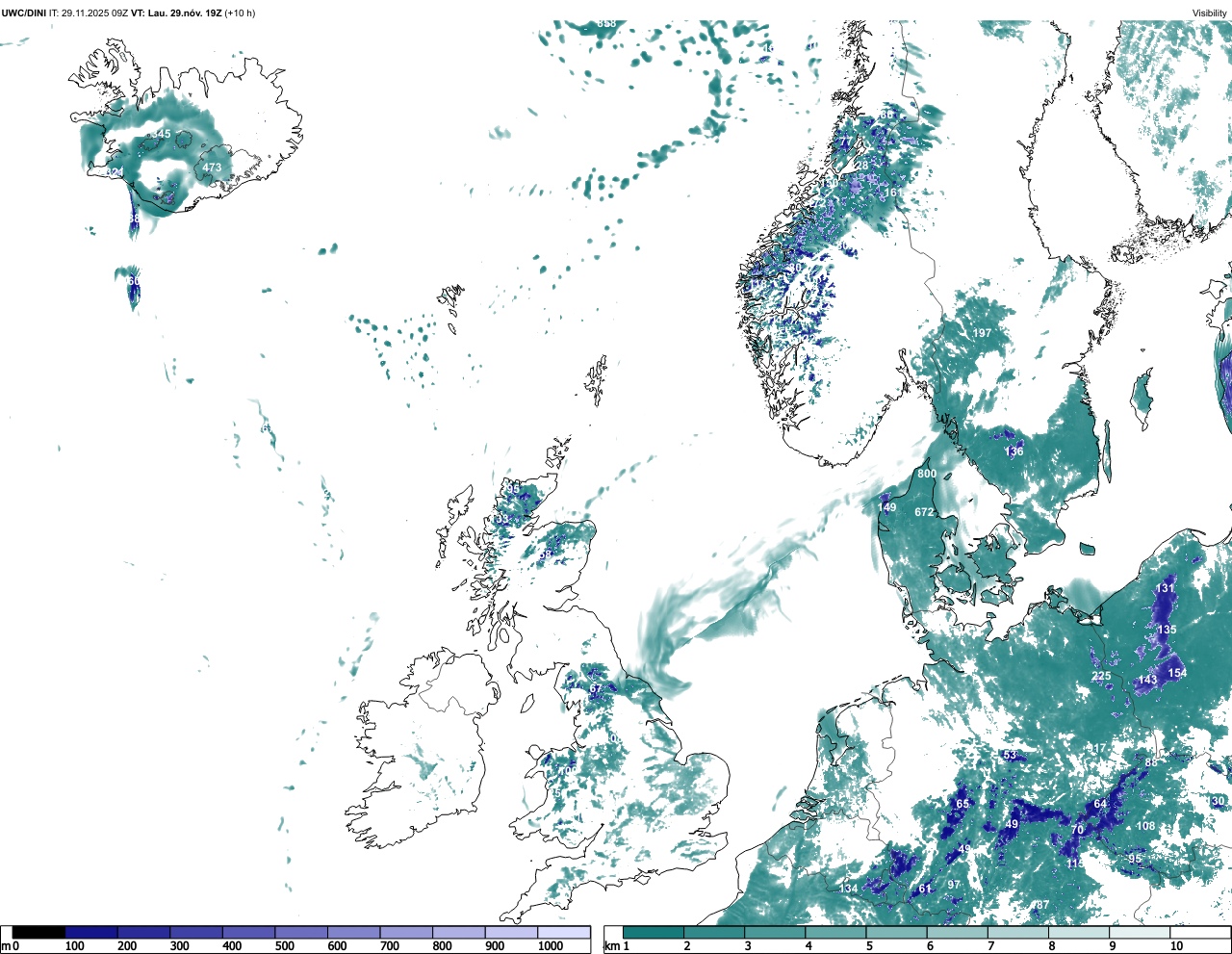The height and width of the screenshot is (954, 1232).
Task: Click the 95 visibility value label
Action: [1136, 859]
